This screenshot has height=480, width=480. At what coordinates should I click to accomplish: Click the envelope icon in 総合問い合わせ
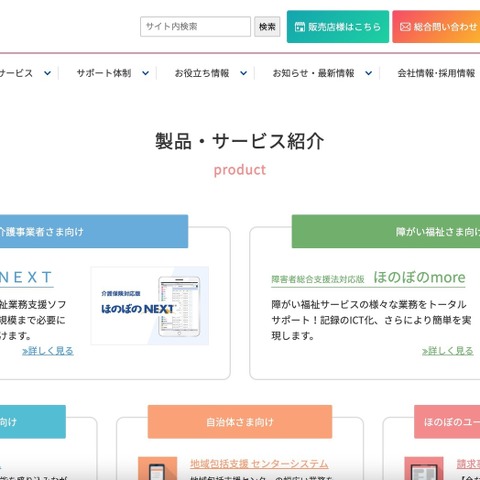(x=405, y=27)
